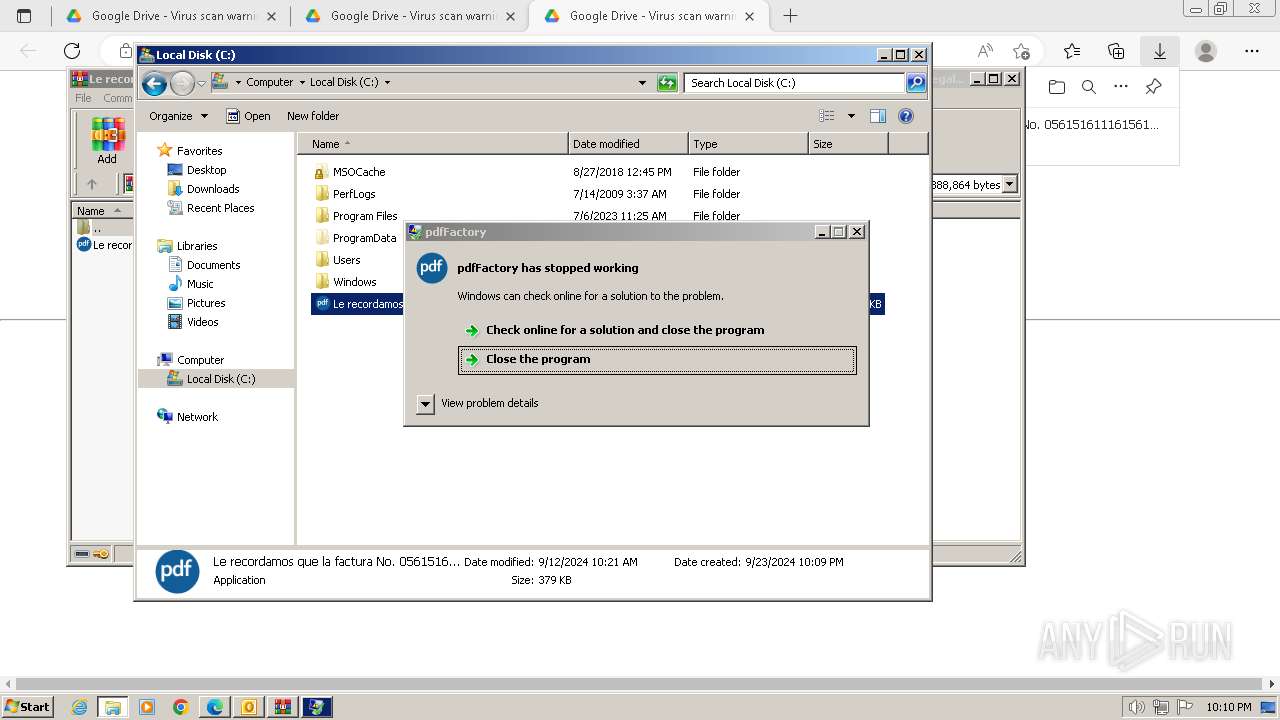Click the Edge Downloads arrow icon

click(x=1159, y=51)
